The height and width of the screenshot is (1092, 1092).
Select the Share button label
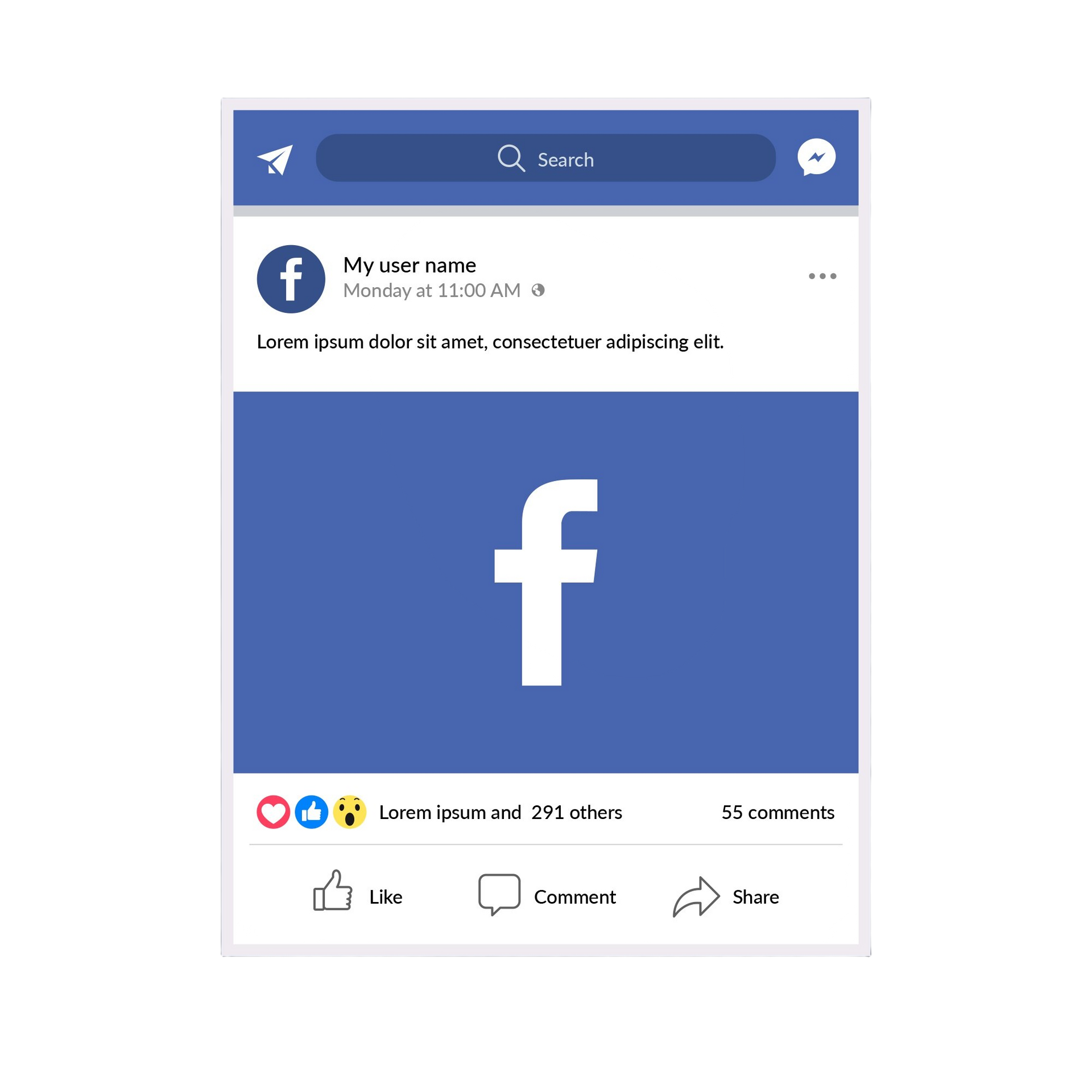(755, 897)
